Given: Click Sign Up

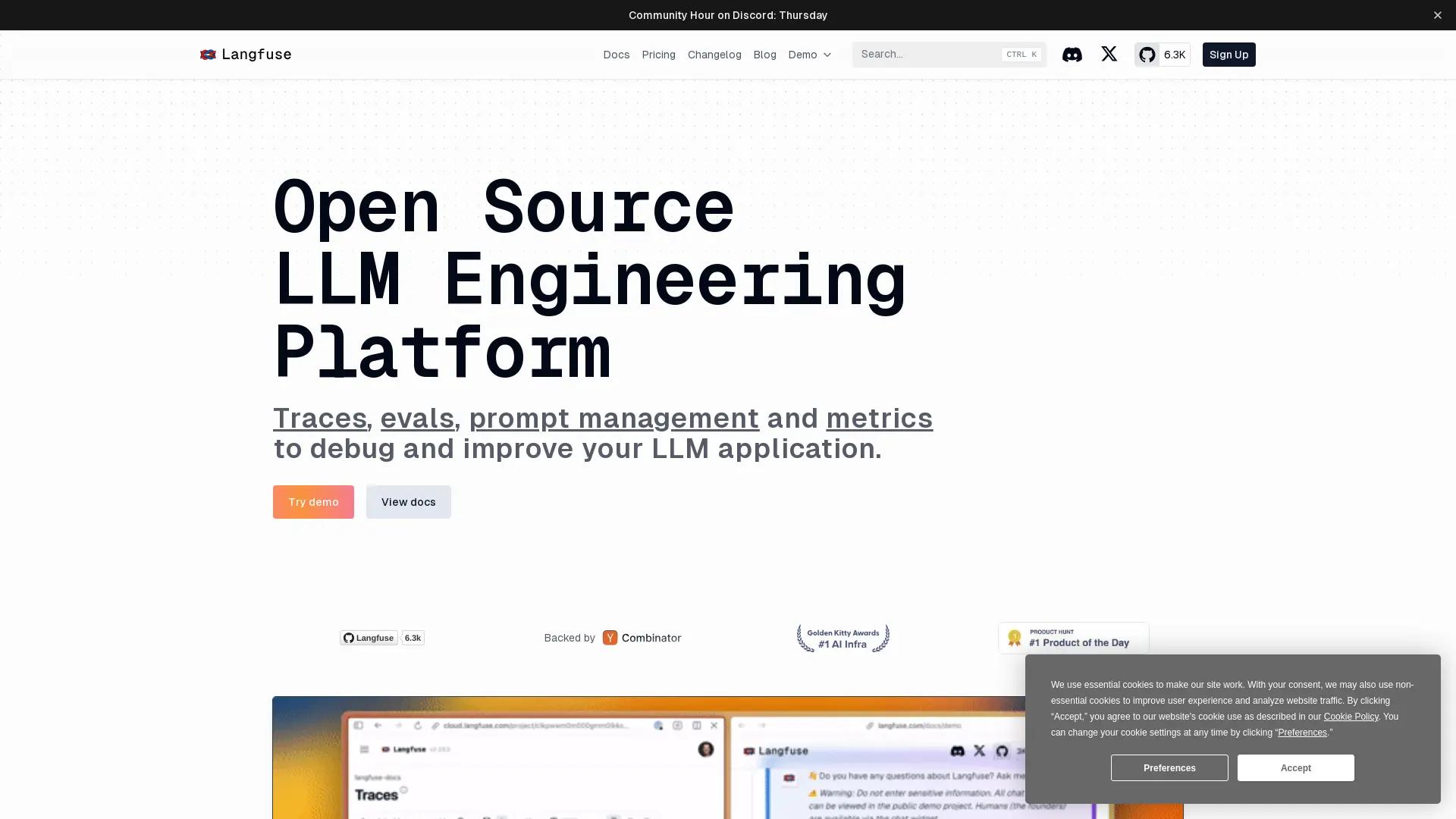Looking at the screenshot, I should click(1228, 54).
